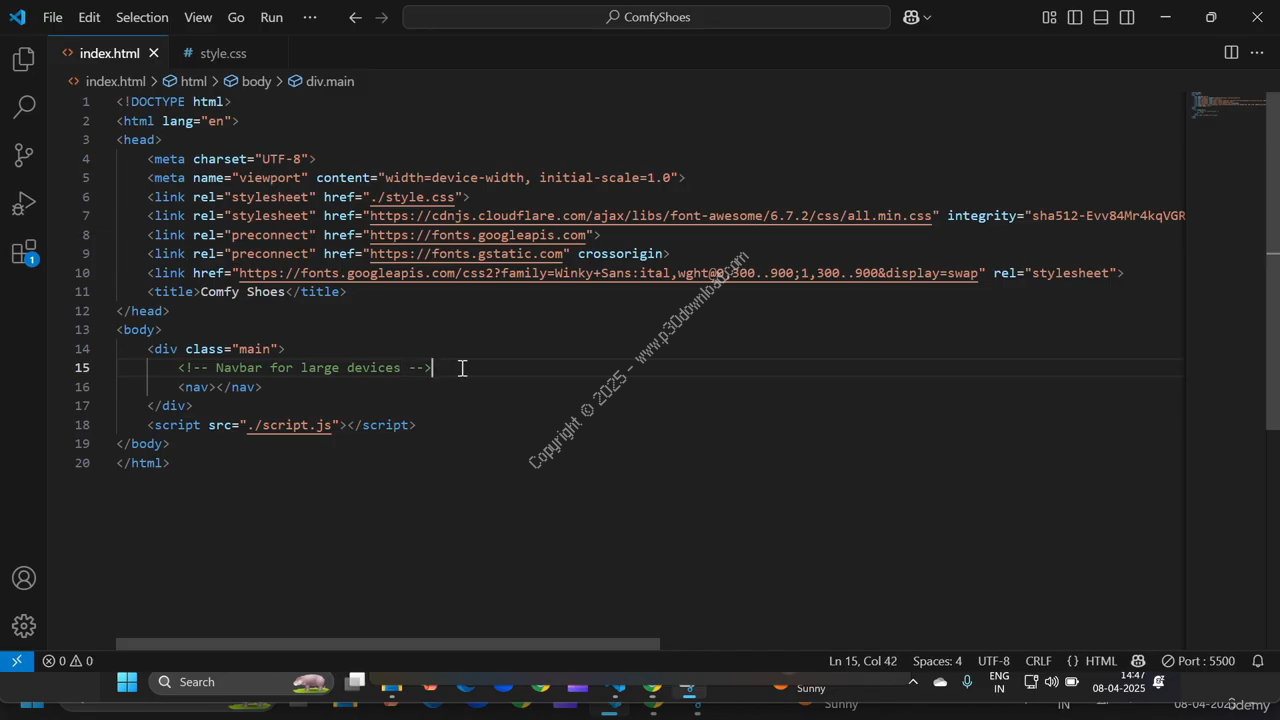Open the Explorer view in activity bar
The image size is (1280, 720).
click(x=24, y=60)
